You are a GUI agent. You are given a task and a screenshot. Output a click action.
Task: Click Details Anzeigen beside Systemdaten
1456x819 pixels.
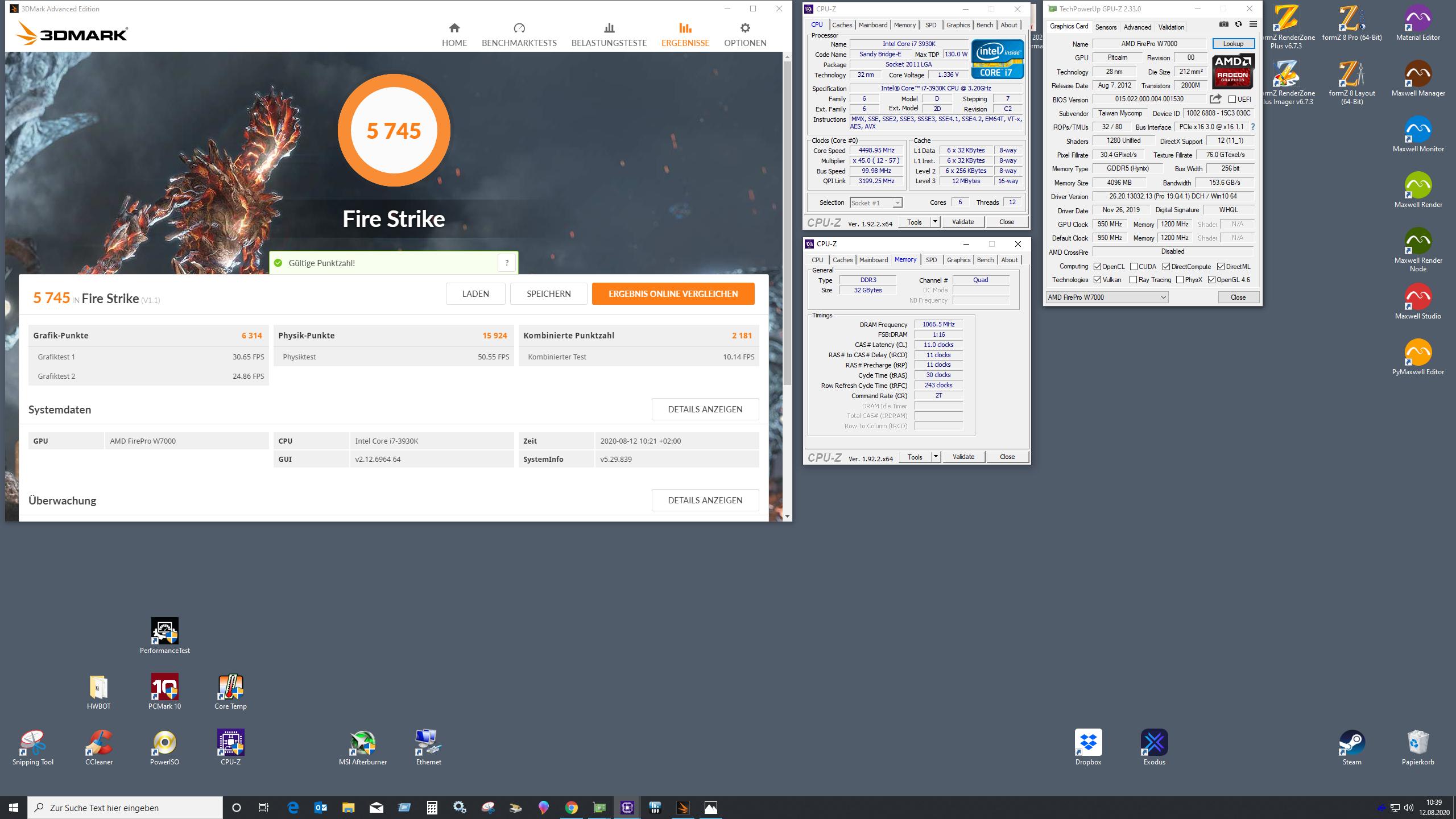(x=705, y=409)
